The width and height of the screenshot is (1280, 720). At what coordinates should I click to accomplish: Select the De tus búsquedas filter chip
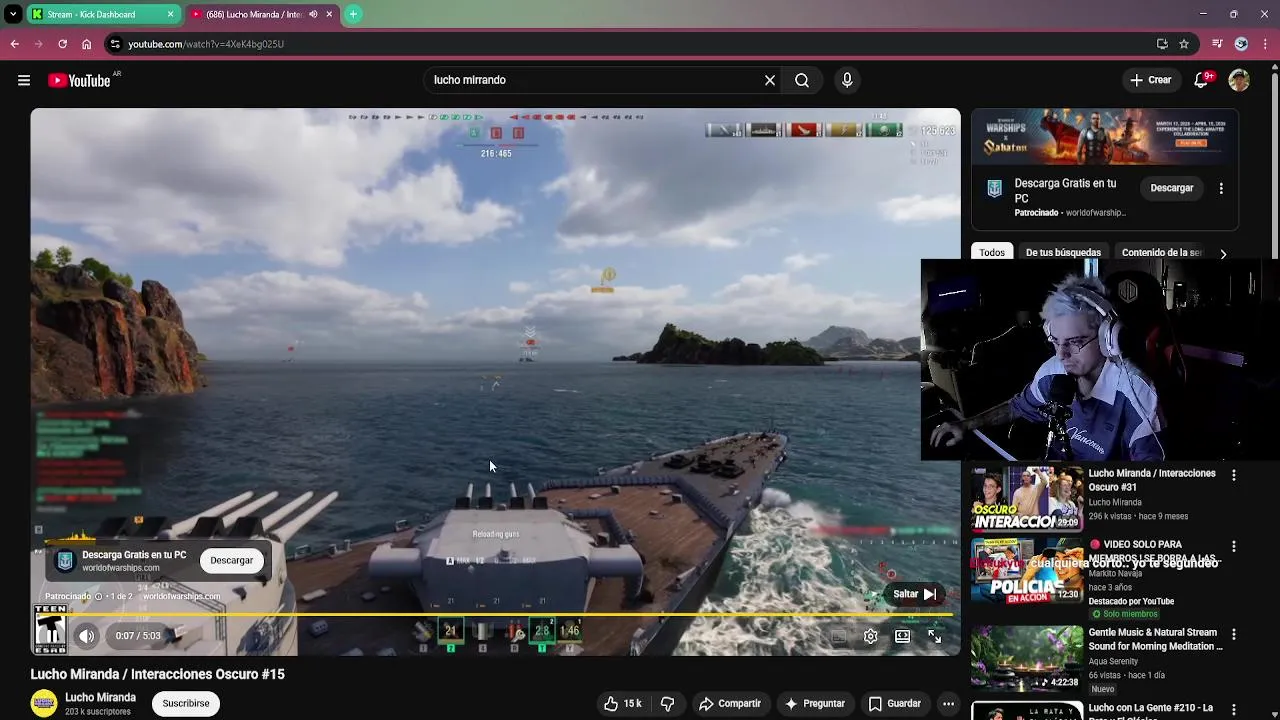[x=1063, y=253]
